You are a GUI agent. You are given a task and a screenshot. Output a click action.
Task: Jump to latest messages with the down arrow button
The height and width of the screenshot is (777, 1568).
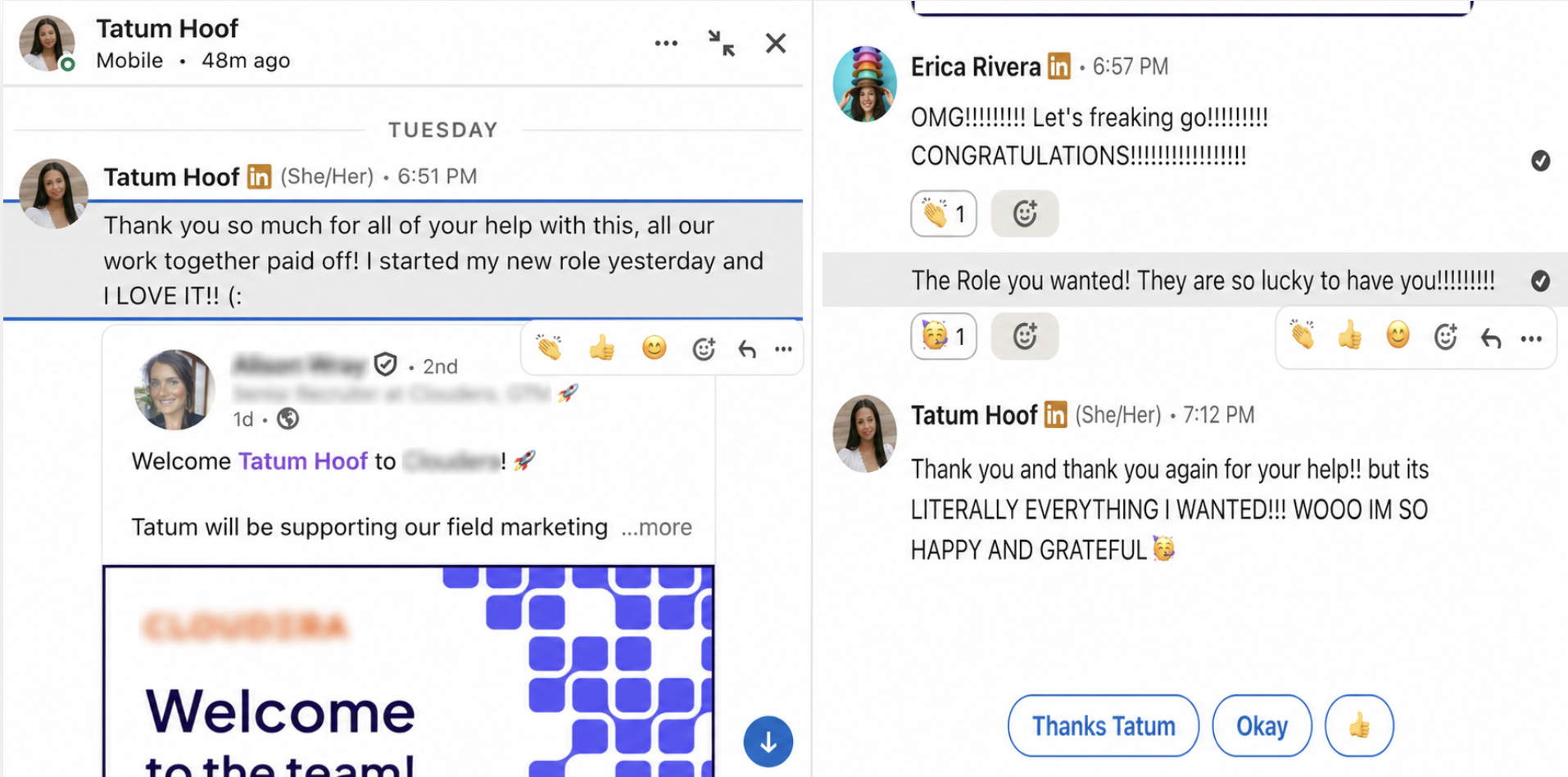(x=768, y=742)
